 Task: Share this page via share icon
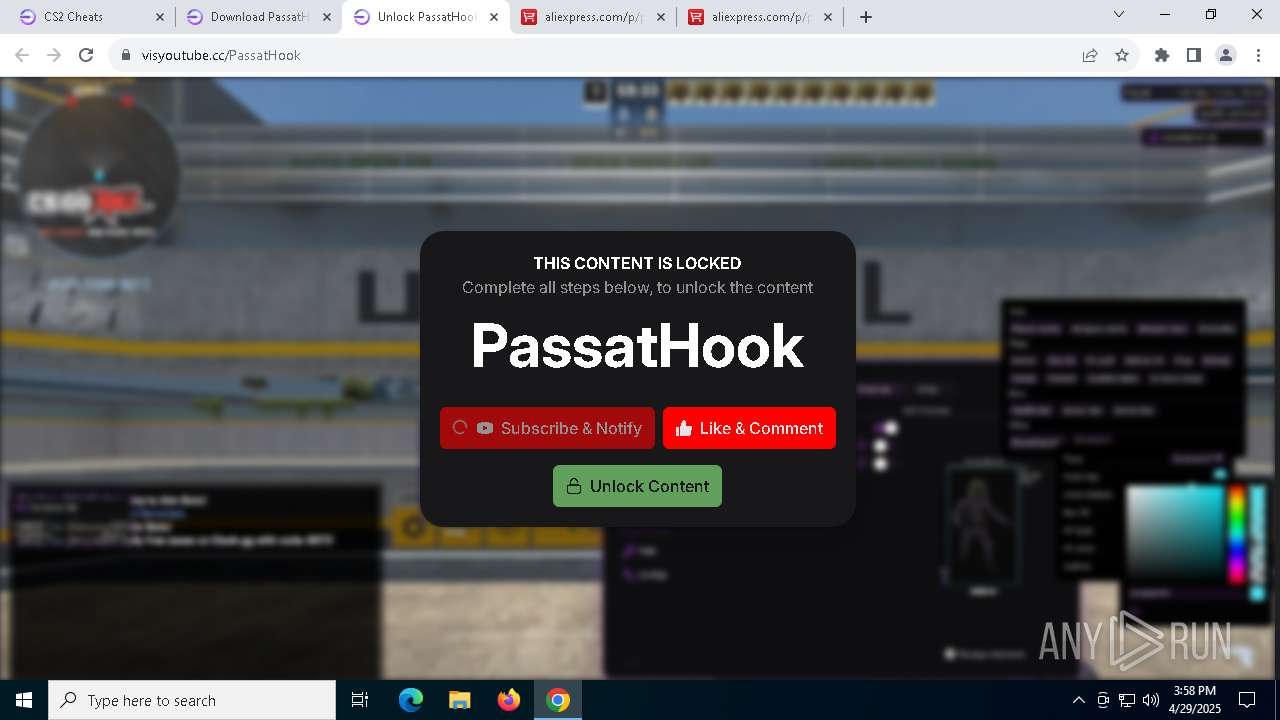[1090, 55]
